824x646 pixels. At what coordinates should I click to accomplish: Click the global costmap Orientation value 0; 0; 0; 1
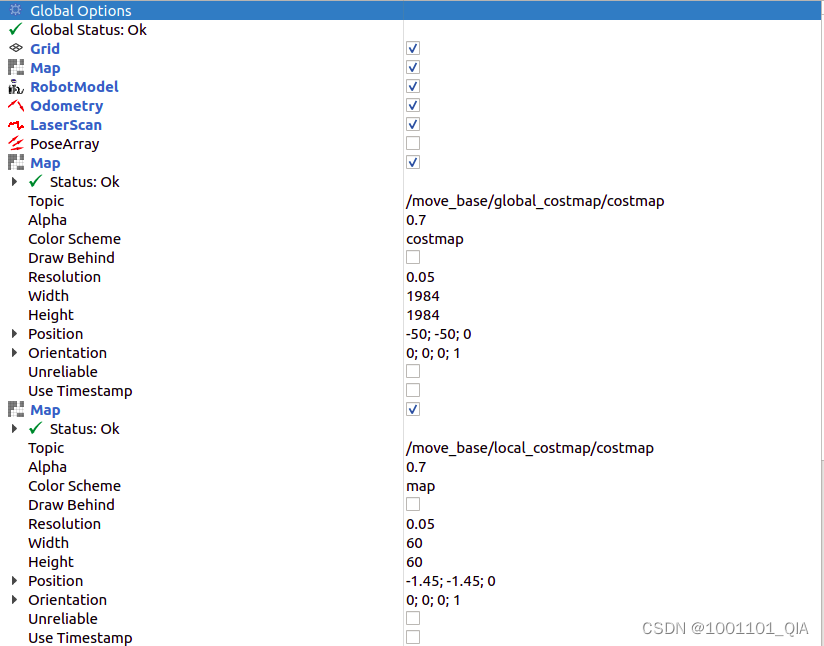[433, 353]
